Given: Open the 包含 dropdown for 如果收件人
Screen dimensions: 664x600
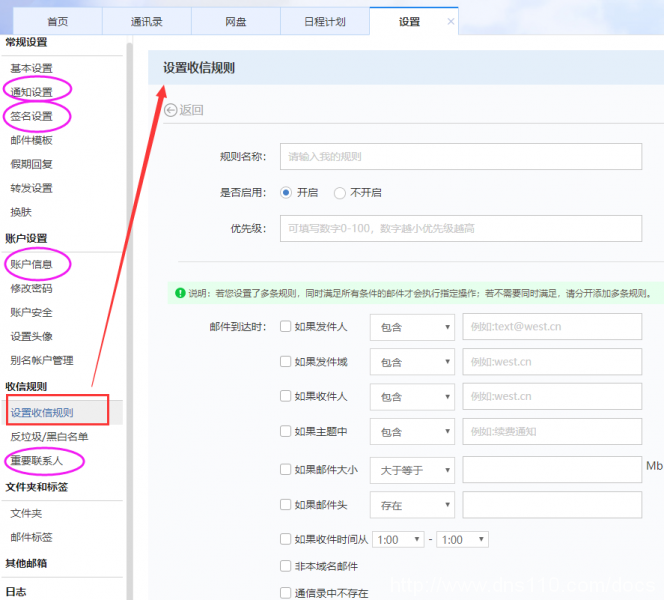Looking at the screenshot, I should tap(412, 397).
